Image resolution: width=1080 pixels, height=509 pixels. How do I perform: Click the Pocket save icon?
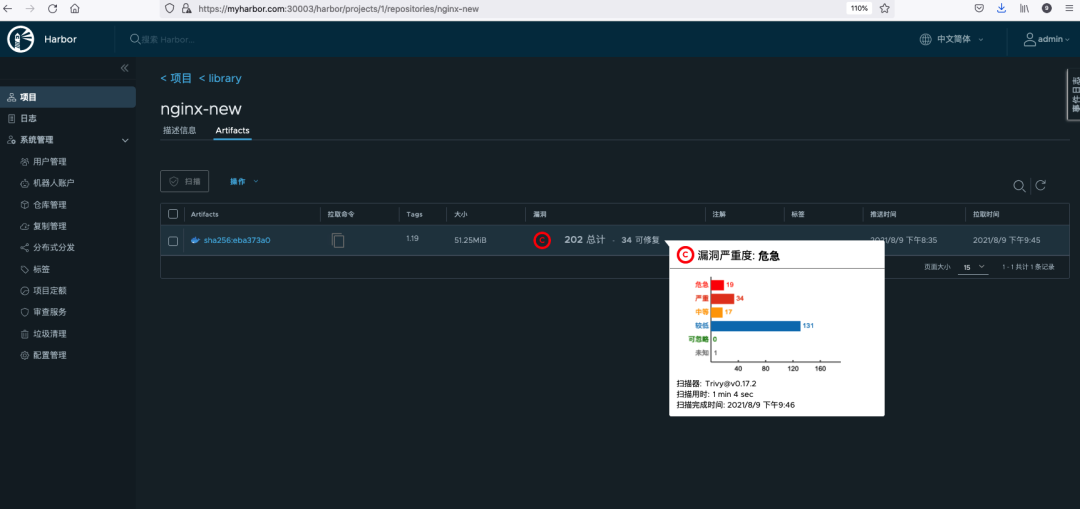point(979,8)
